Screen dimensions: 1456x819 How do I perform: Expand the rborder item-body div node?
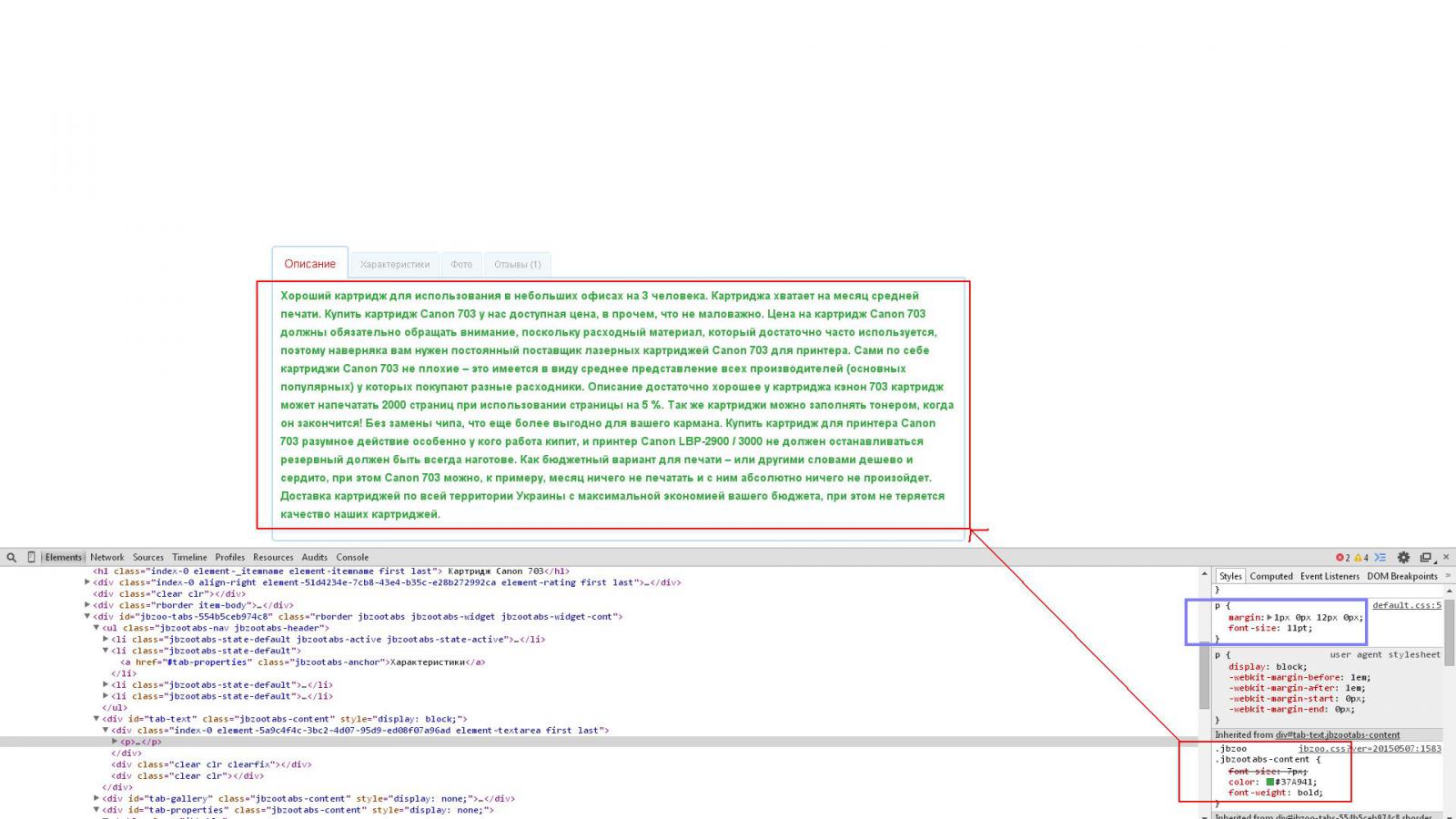(x=87, y=605)
